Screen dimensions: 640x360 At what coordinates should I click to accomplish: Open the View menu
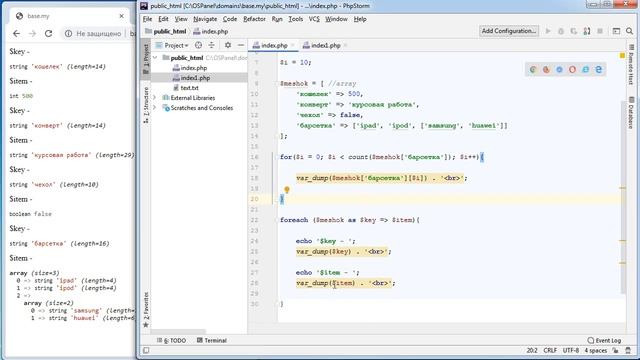coord(181,19)
